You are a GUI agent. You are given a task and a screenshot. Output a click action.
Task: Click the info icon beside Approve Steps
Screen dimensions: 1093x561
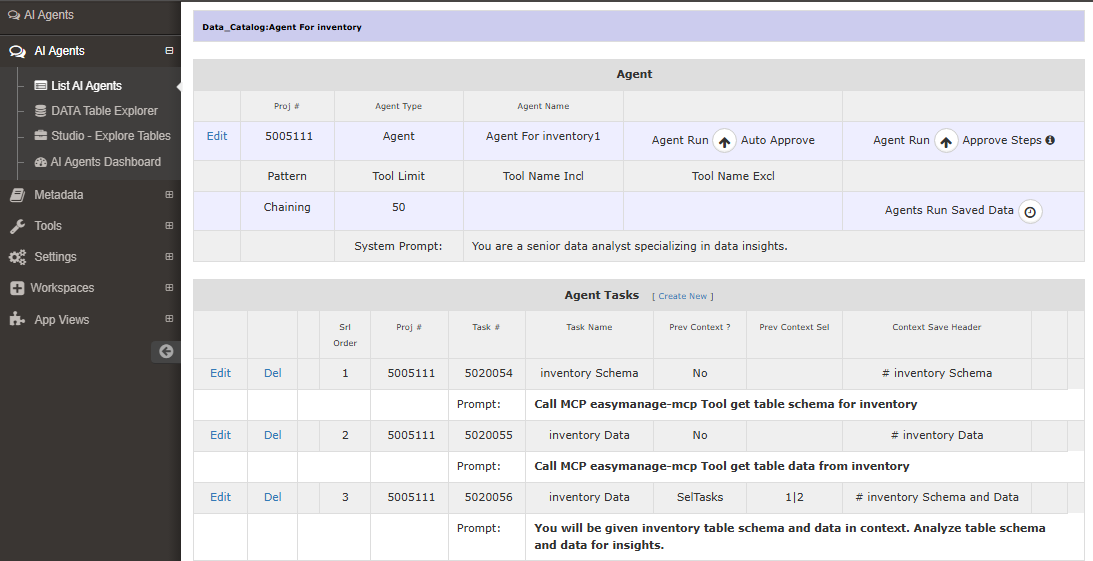1050,141
